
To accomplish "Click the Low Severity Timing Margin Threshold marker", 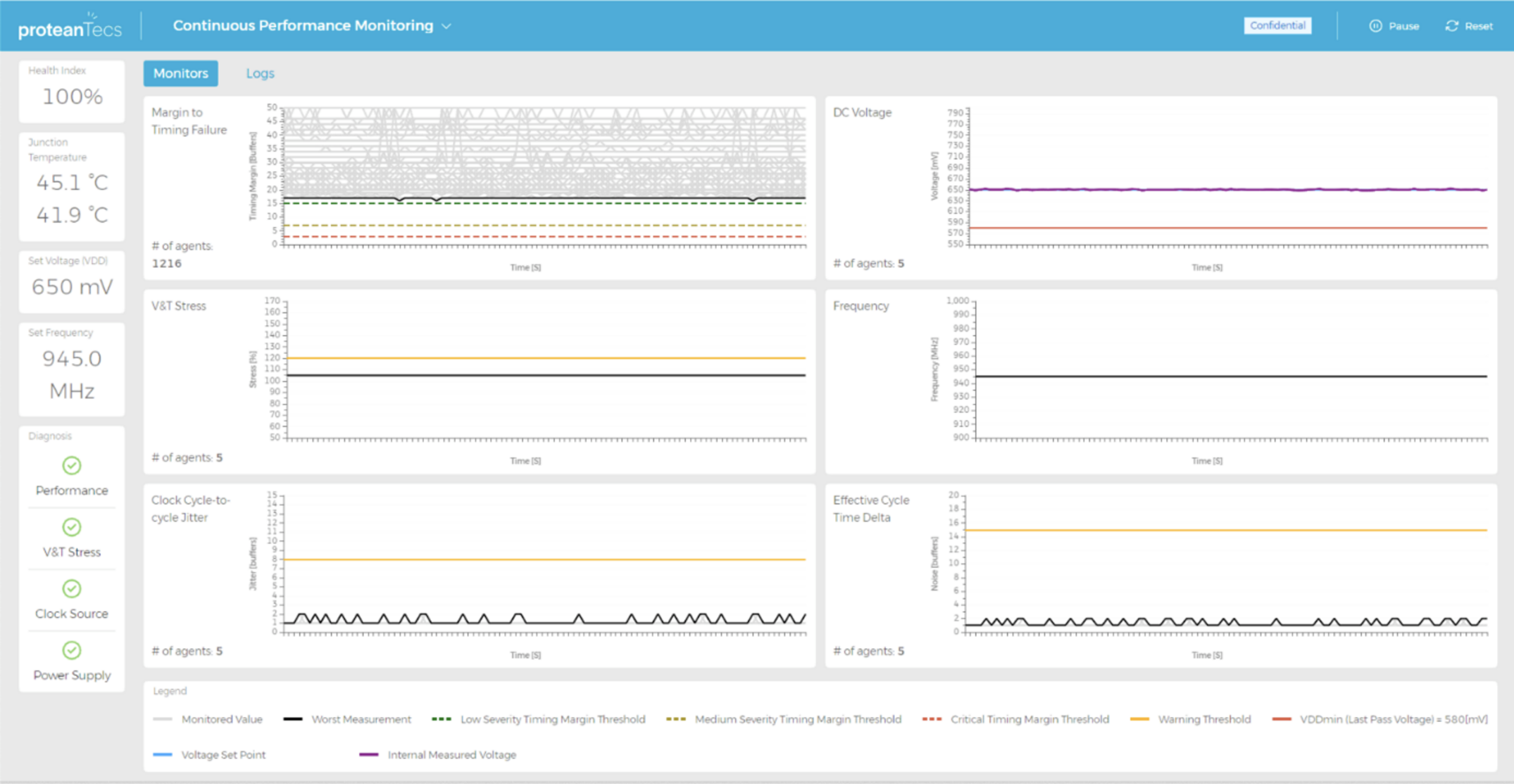I will click(x=442, y=719).
